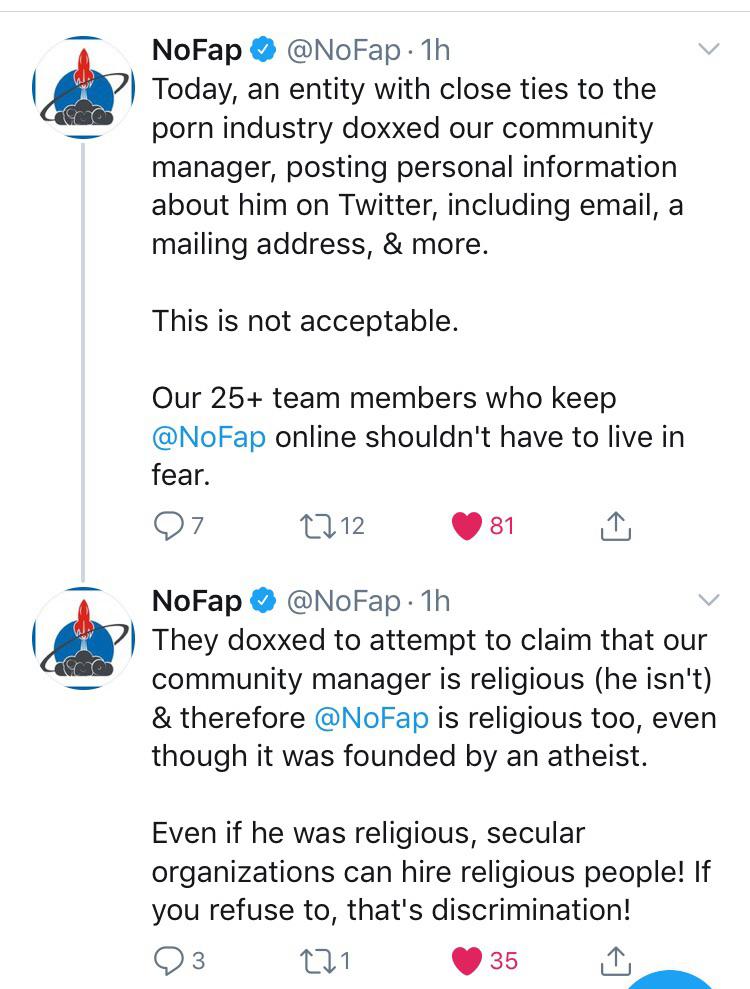The image size is (750, 989).
Task: Open @NoFap handle on the second tweet
Action: click(x=344, y=600)
